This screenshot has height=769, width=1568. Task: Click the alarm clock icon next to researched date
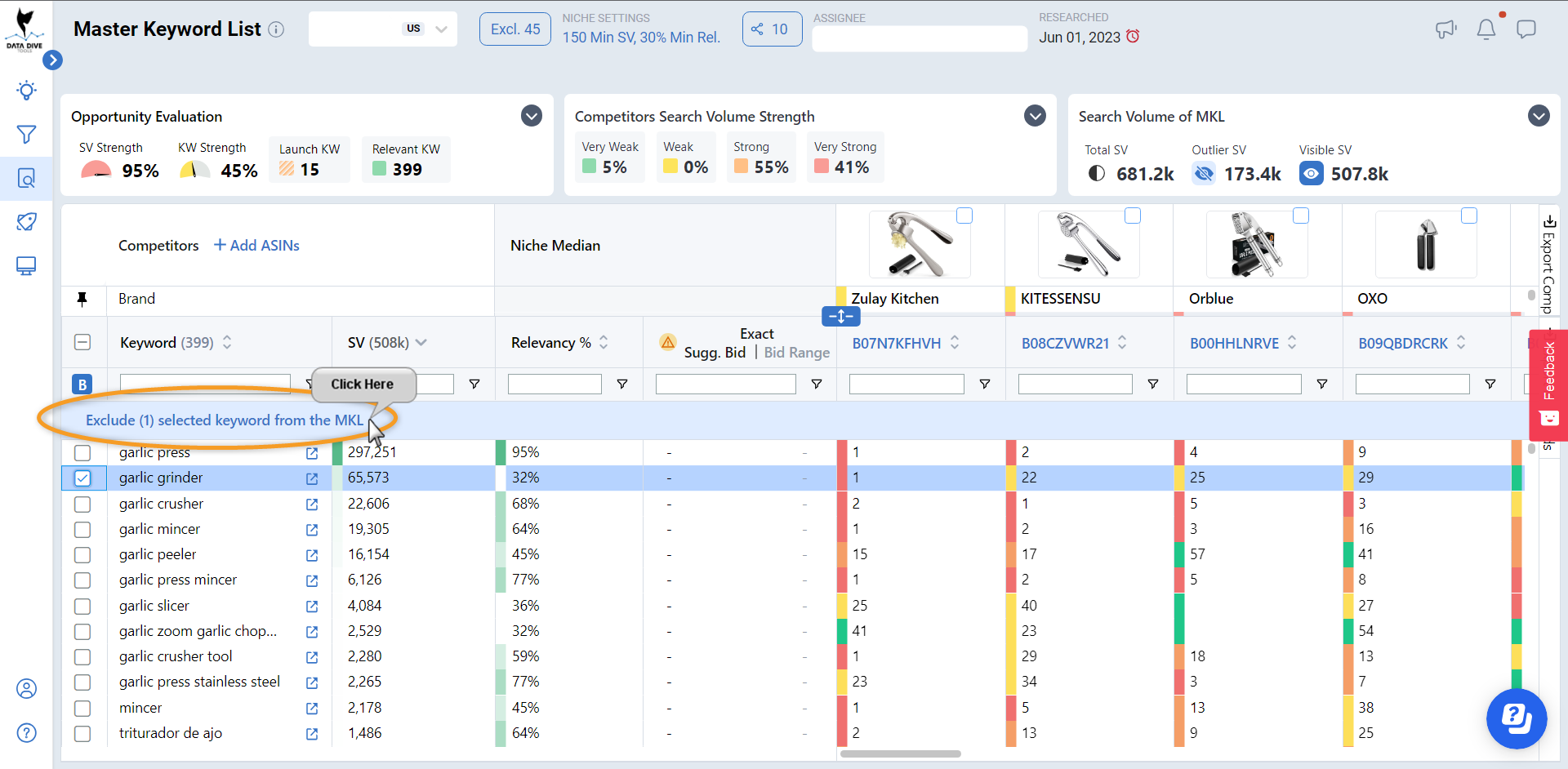pos(1133,37)
